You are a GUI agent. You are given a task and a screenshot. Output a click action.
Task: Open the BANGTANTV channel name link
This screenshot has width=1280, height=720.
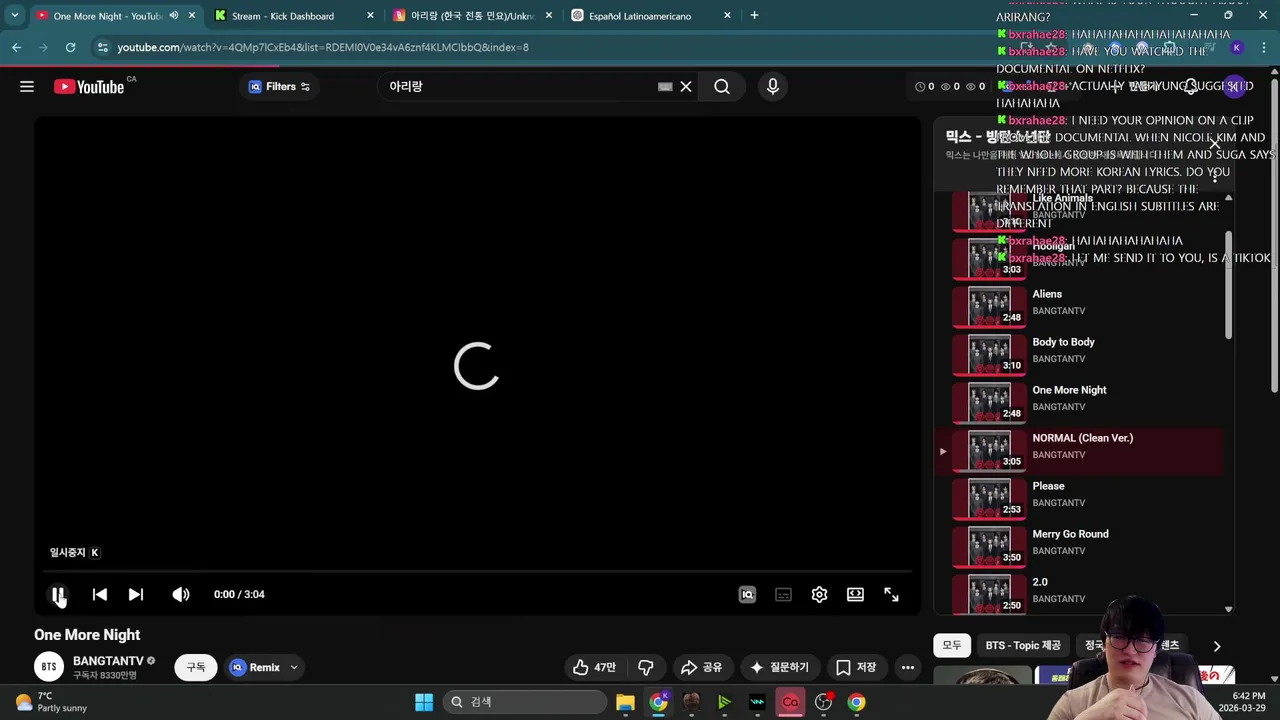click(x=108, y=661)
